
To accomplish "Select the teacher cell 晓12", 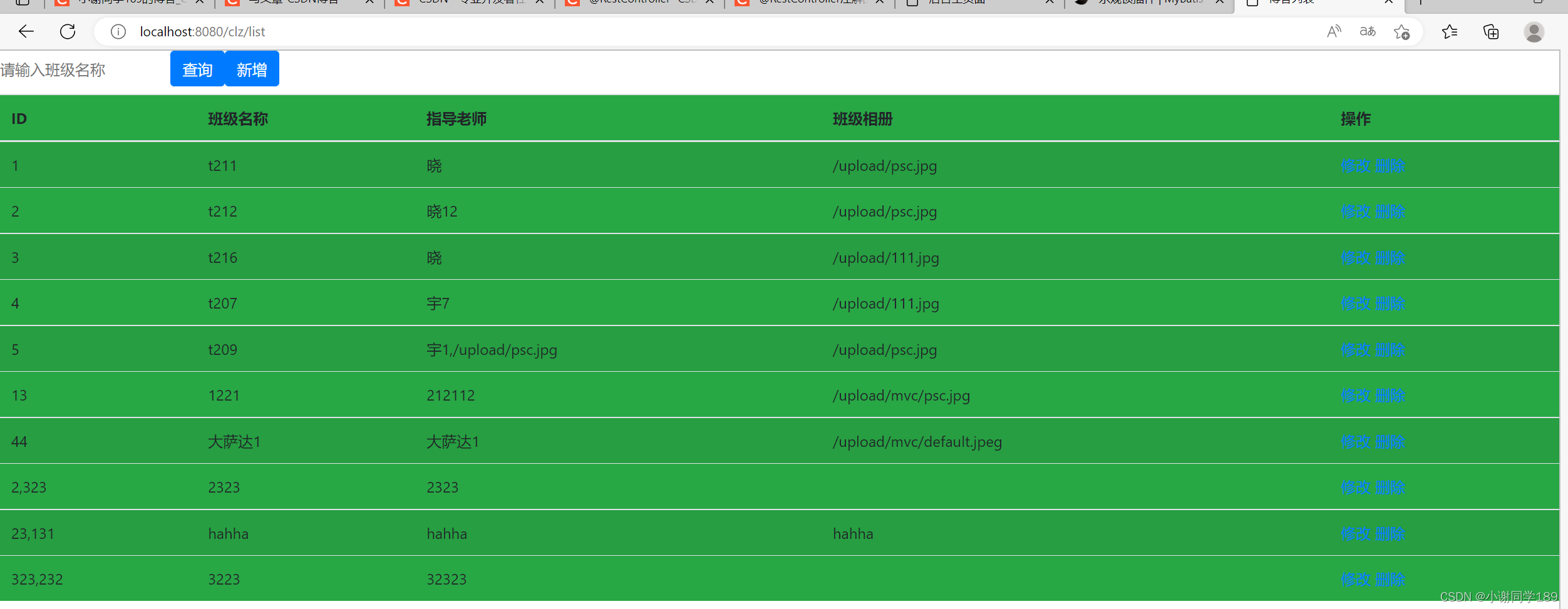I will click(442, 212).
